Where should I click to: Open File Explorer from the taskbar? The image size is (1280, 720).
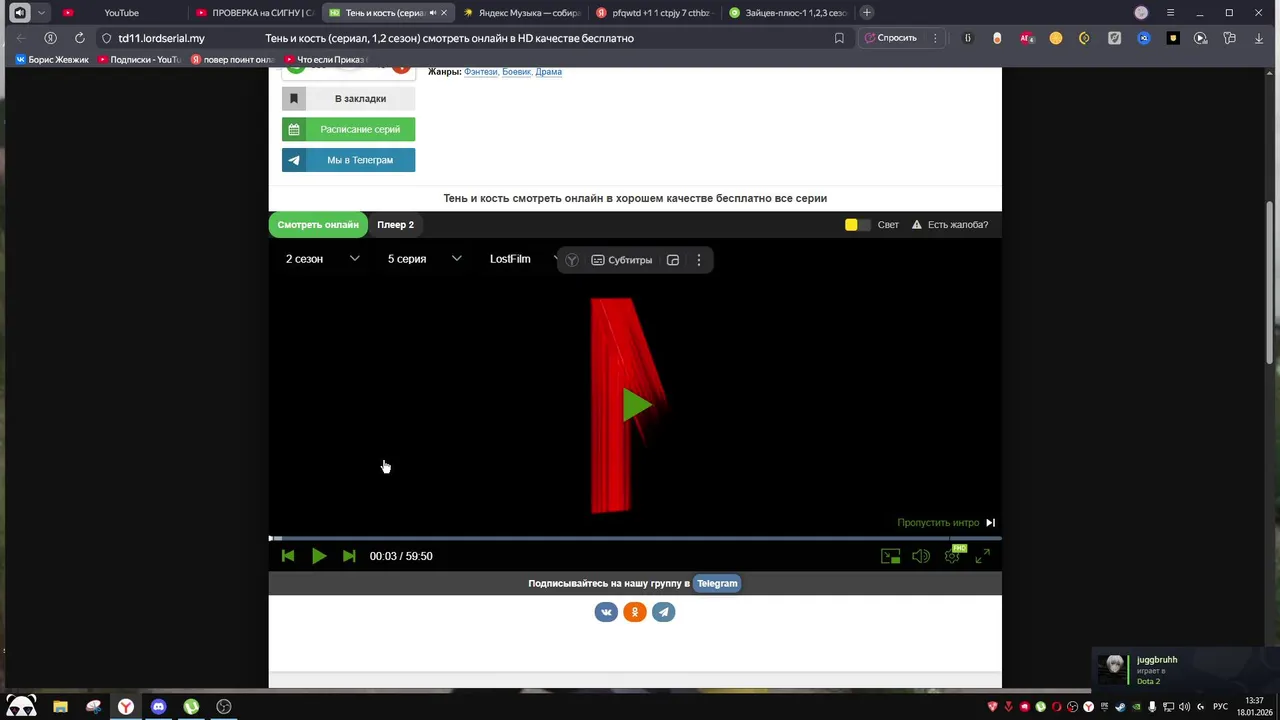click(x=60, y=707)
